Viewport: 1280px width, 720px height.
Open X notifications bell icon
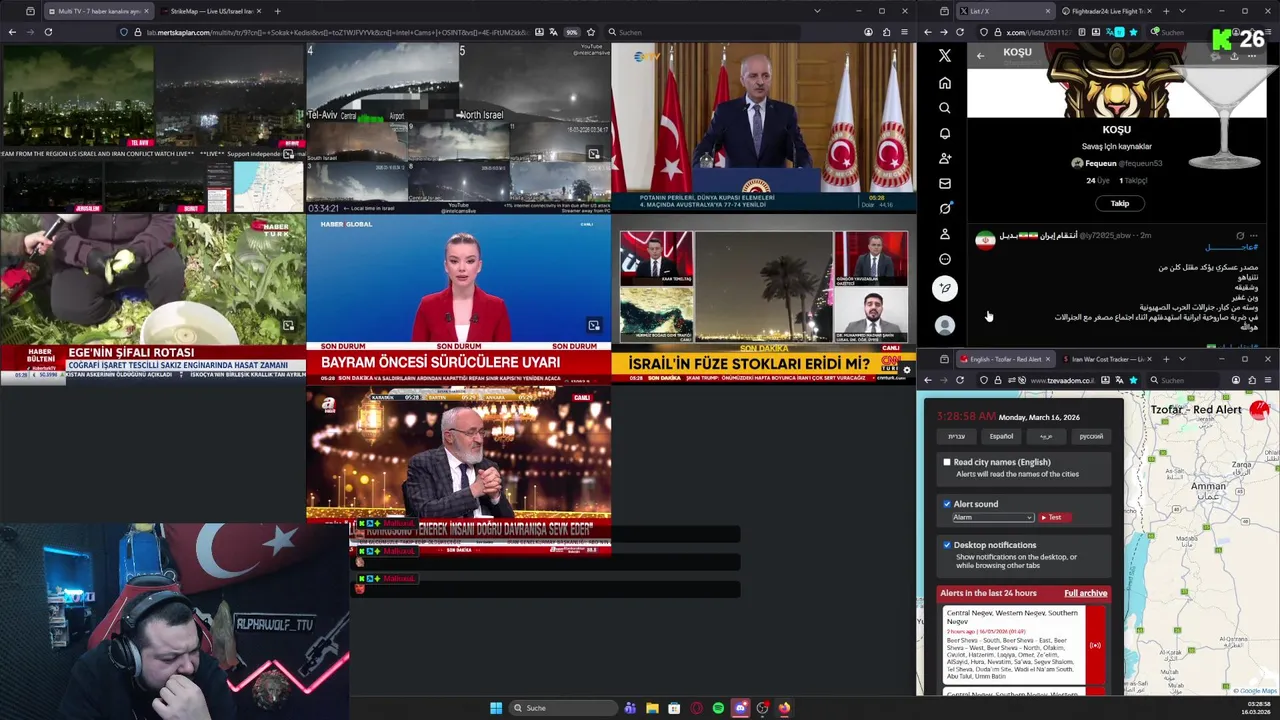click(945, 133)
